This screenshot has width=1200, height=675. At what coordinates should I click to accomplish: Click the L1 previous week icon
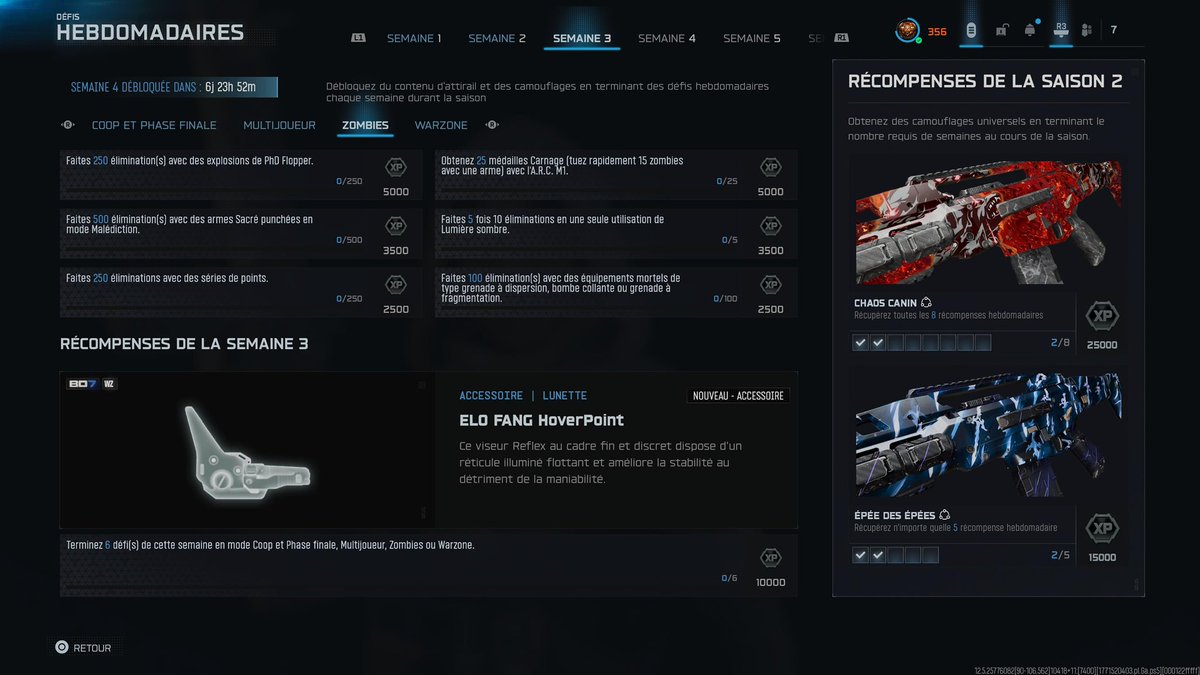pyautogui.click(x=359, y=38)
